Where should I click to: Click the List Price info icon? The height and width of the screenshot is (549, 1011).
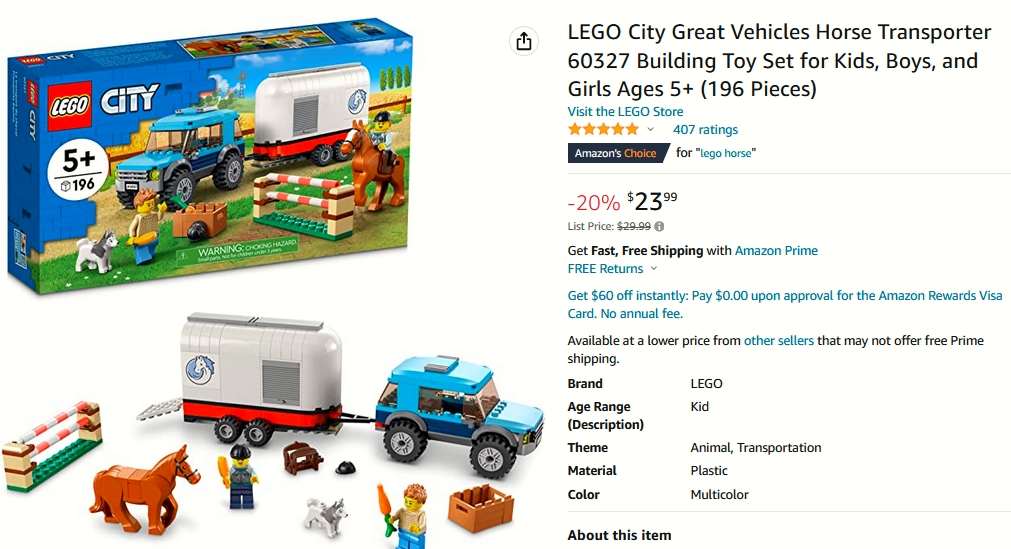[x=659, y=226]
